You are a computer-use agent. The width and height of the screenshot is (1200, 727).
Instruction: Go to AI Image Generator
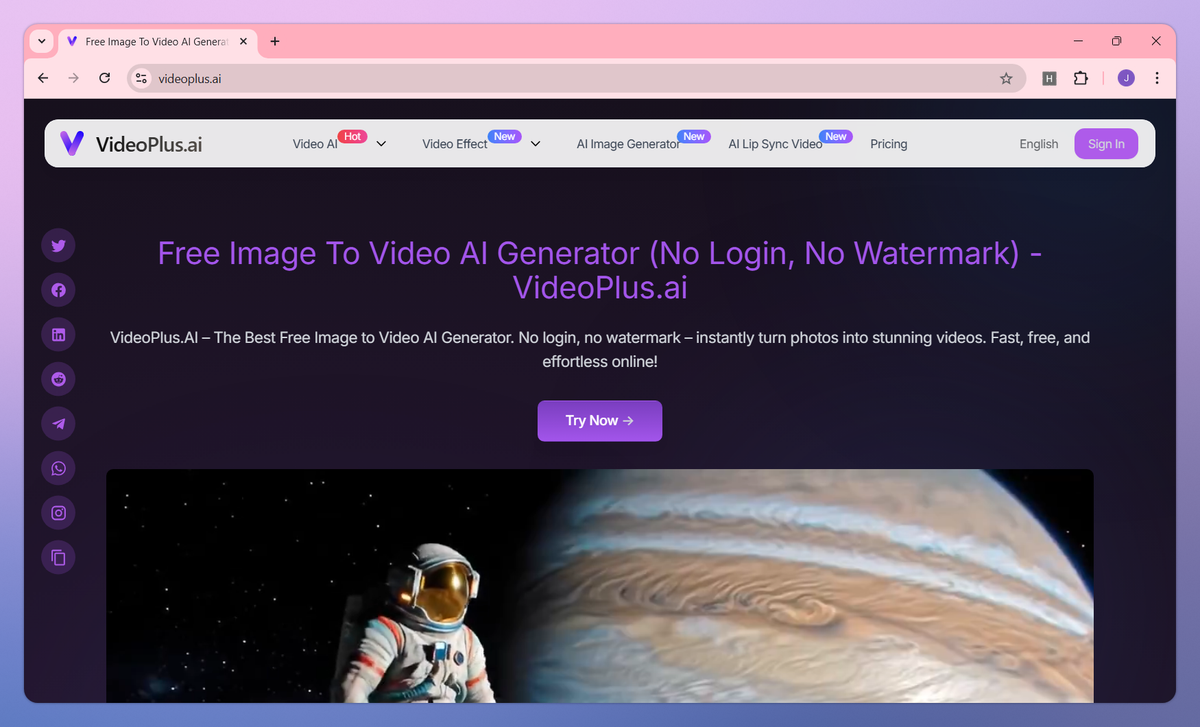pyautogui.click(x=628, y=144)
